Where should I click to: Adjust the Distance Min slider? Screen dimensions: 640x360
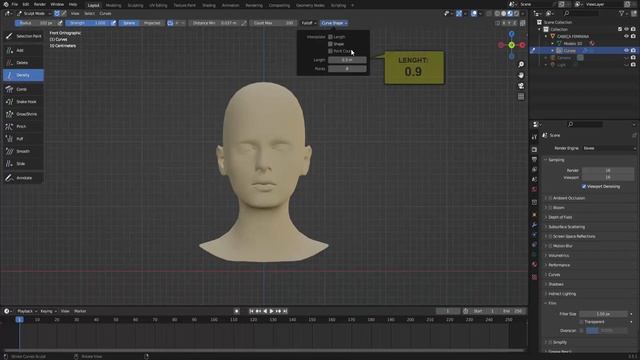click(x=215, y=23)
